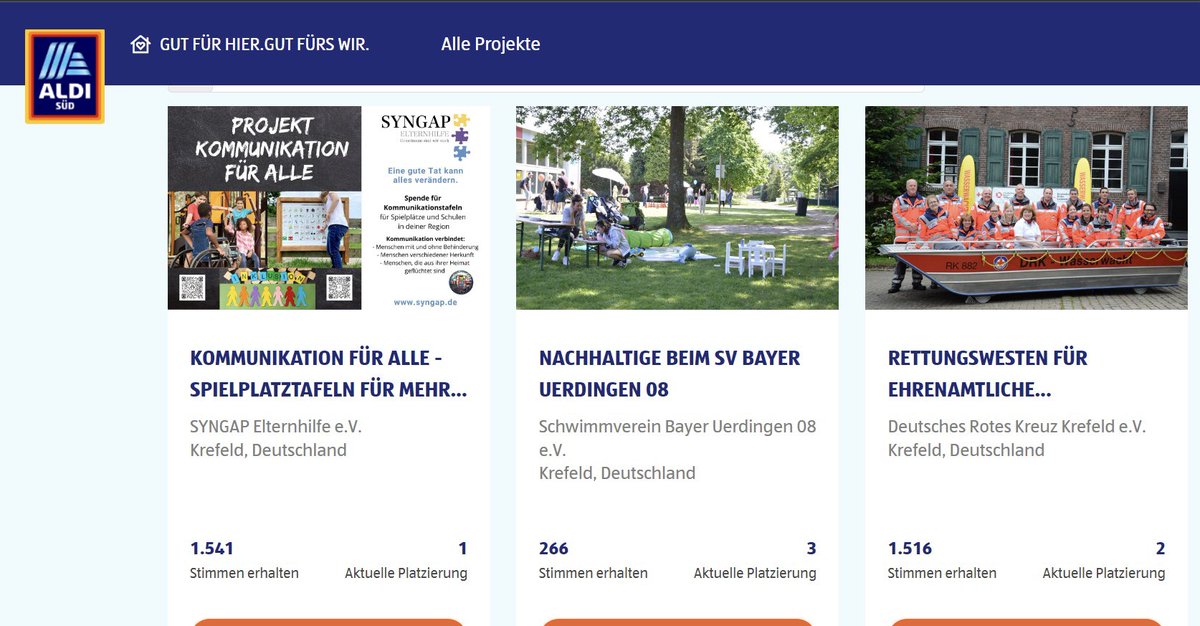
Task: Click SYNGAP Elternhilfe e.V. organization text
Action: tap(276, 426)
